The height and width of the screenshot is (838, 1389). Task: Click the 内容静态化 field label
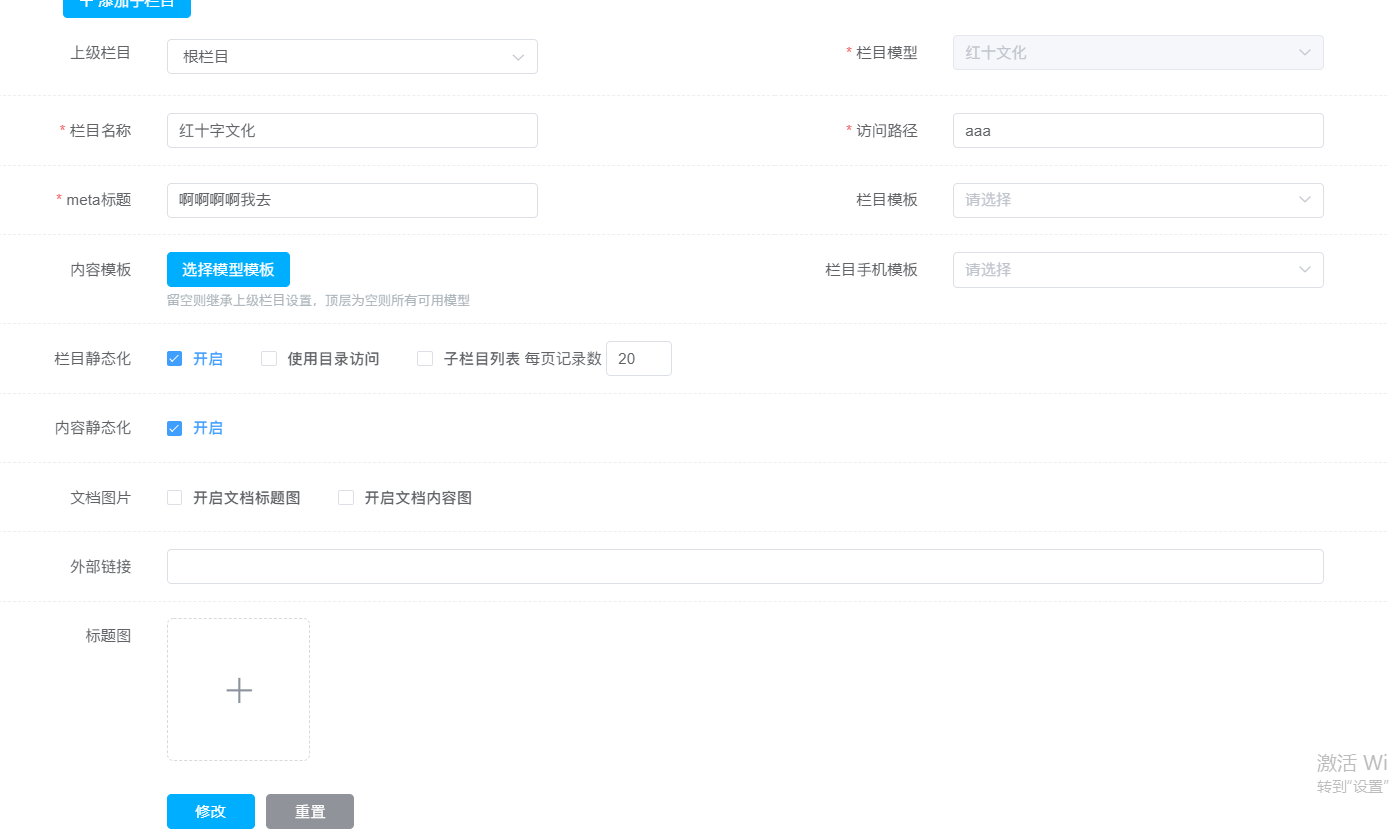[x=93, y=428]
